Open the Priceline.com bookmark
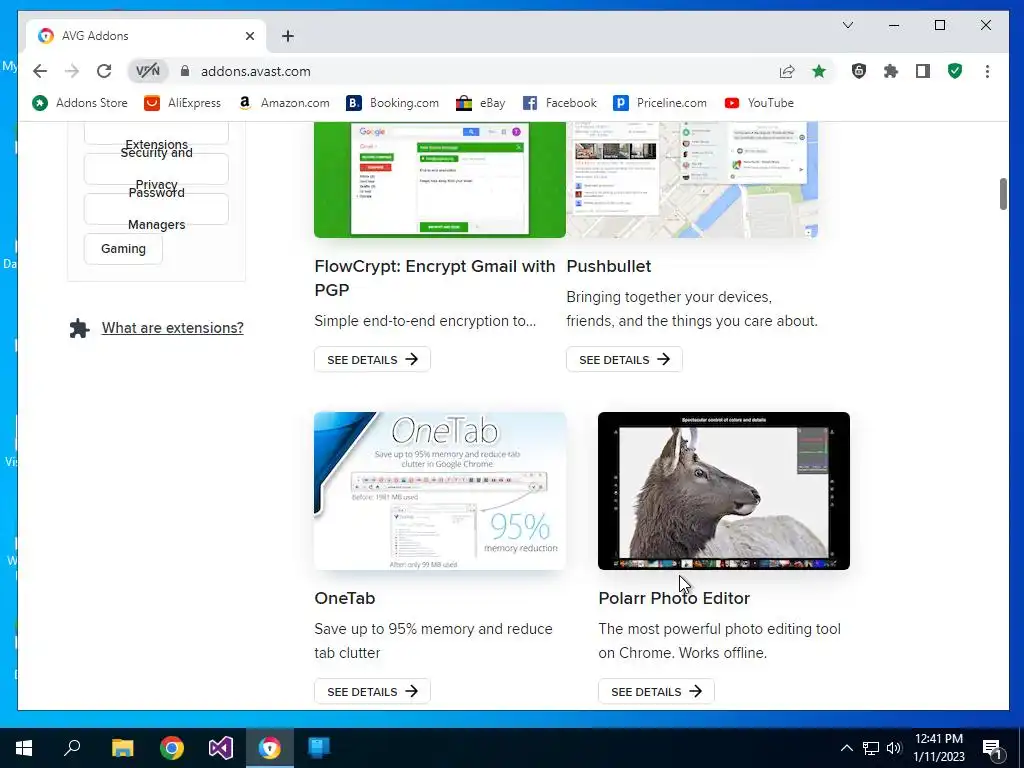This screenshot has width=1024, height=768. click(x=660, y=103)
